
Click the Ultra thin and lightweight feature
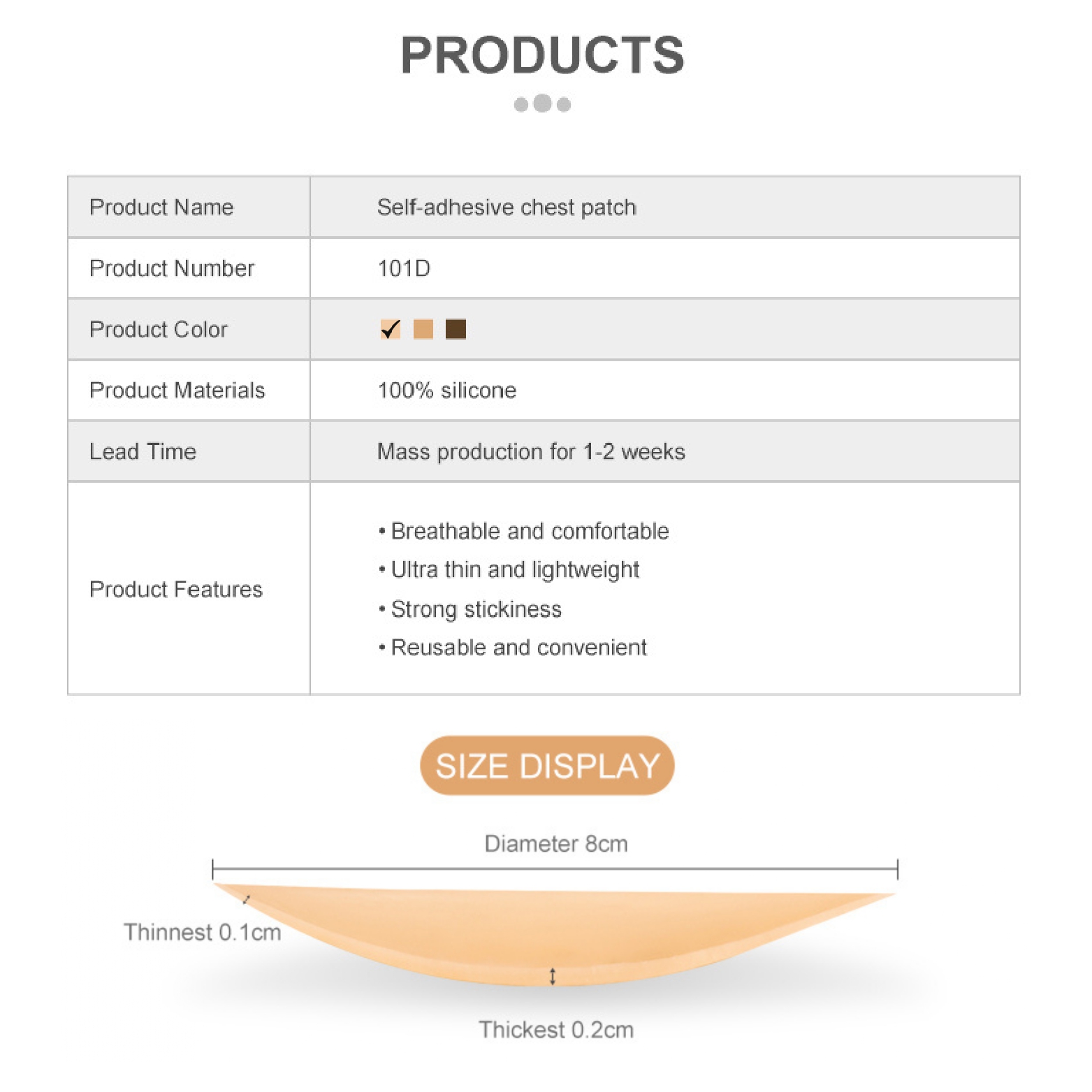514,570
